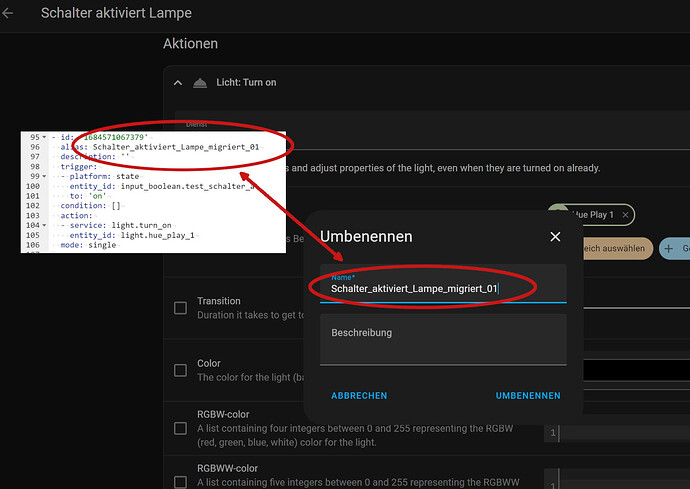Go back using the arrow icon
690x489 pixels.
click(7, 13)
